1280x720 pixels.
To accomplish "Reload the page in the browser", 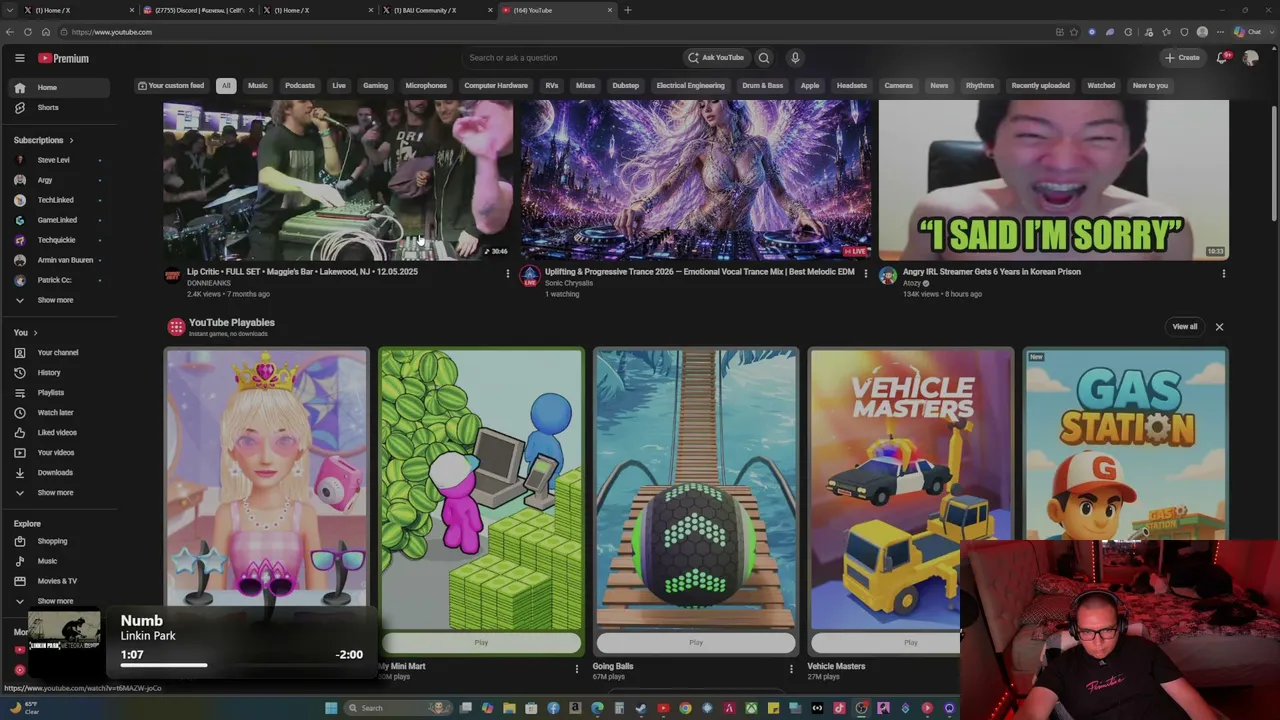I will [x=27, y=32].
